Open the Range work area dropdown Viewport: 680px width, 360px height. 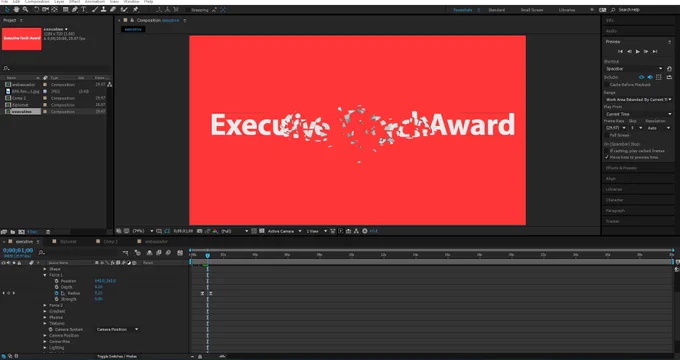(638, 100)
